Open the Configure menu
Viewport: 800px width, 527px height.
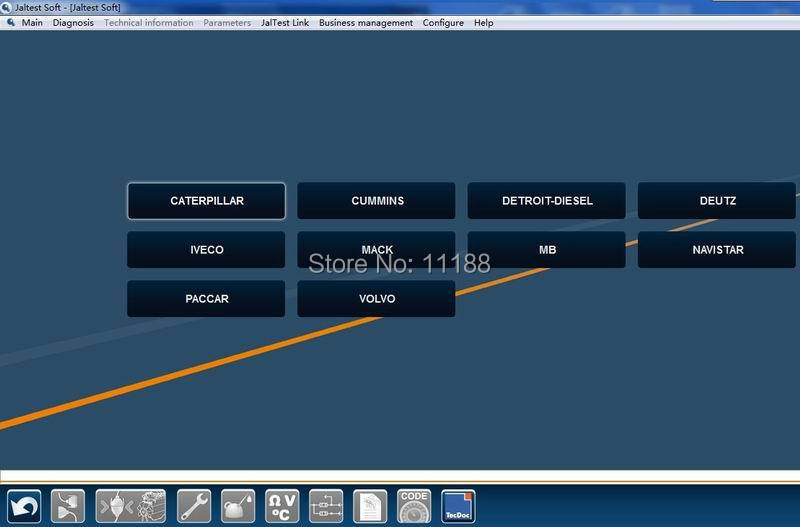tap(443, 22)
